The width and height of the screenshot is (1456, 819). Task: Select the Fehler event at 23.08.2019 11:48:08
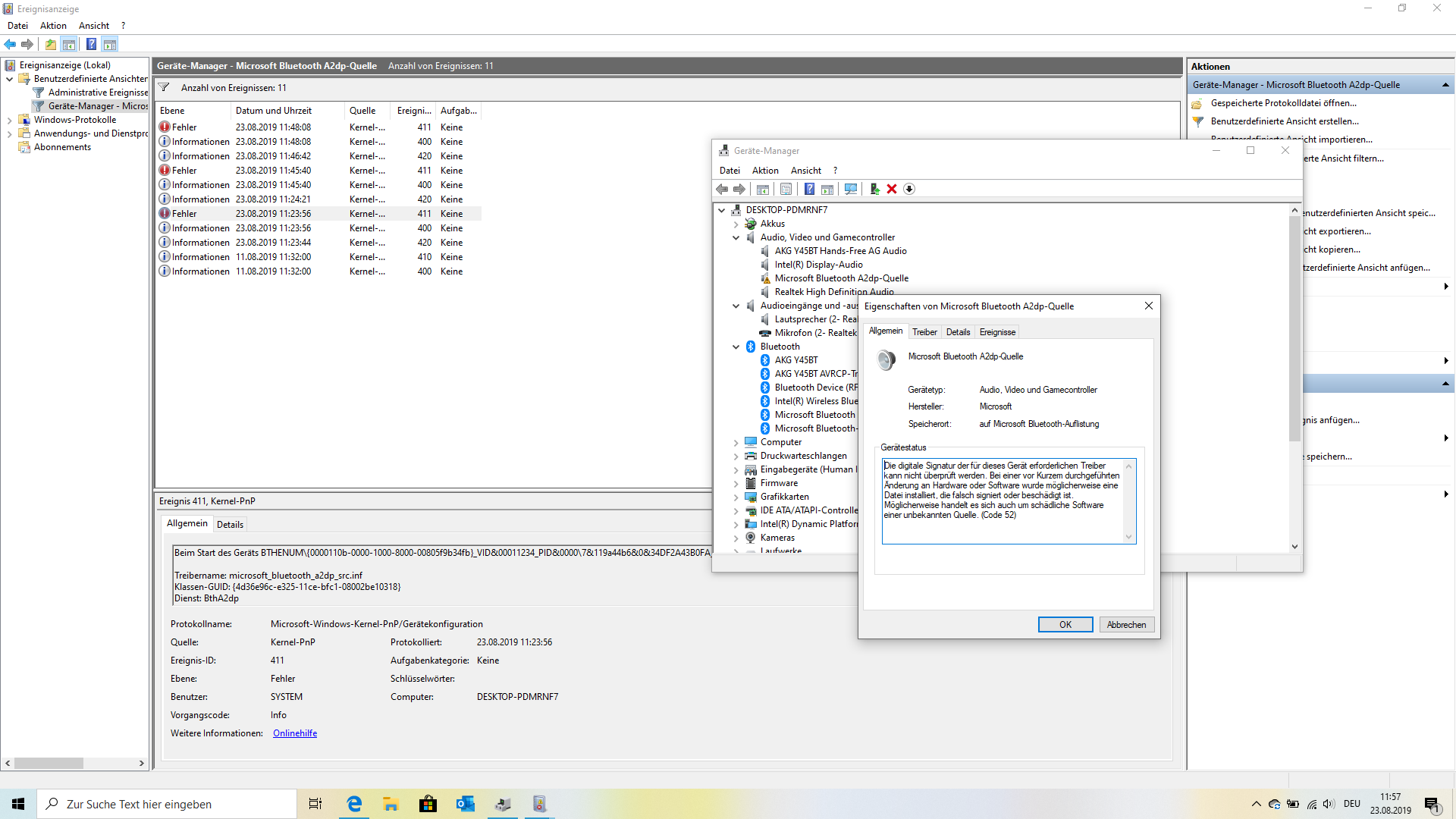click(318, 127)
